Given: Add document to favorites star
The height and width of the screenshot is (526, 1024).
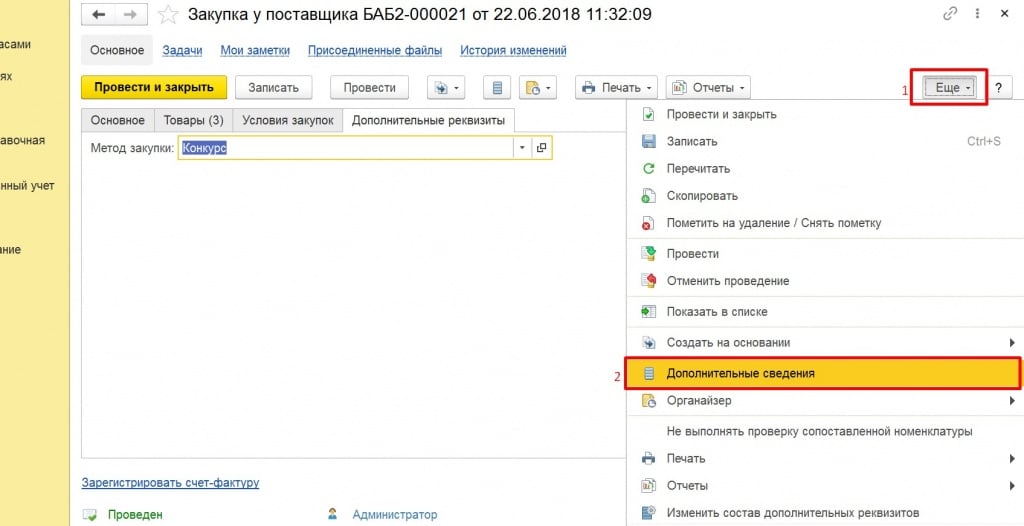Looking at the screenshot, I should pyautogui.click(x=168, y=15).
